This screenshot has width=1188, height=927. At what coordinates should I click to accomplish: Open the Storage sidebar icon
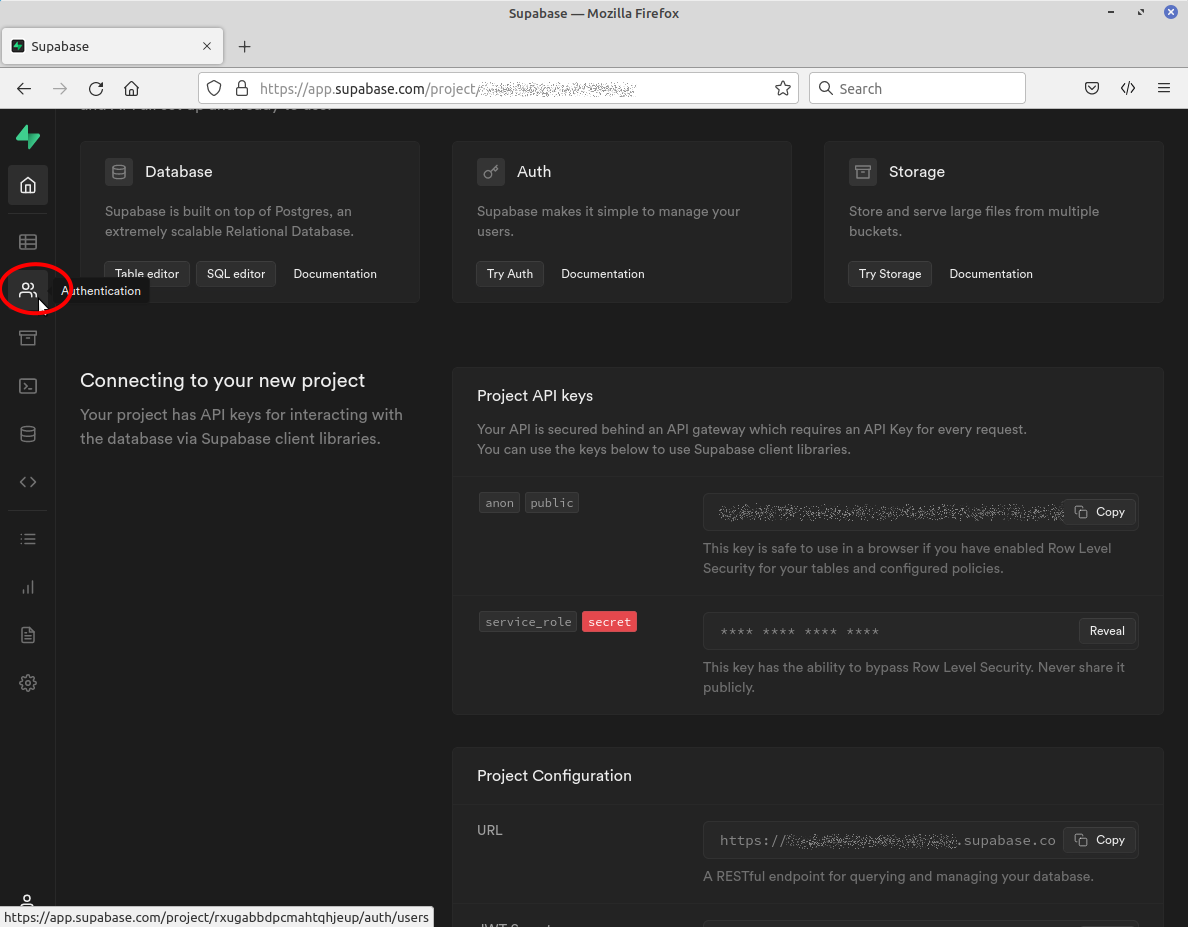tap(28, 338)
